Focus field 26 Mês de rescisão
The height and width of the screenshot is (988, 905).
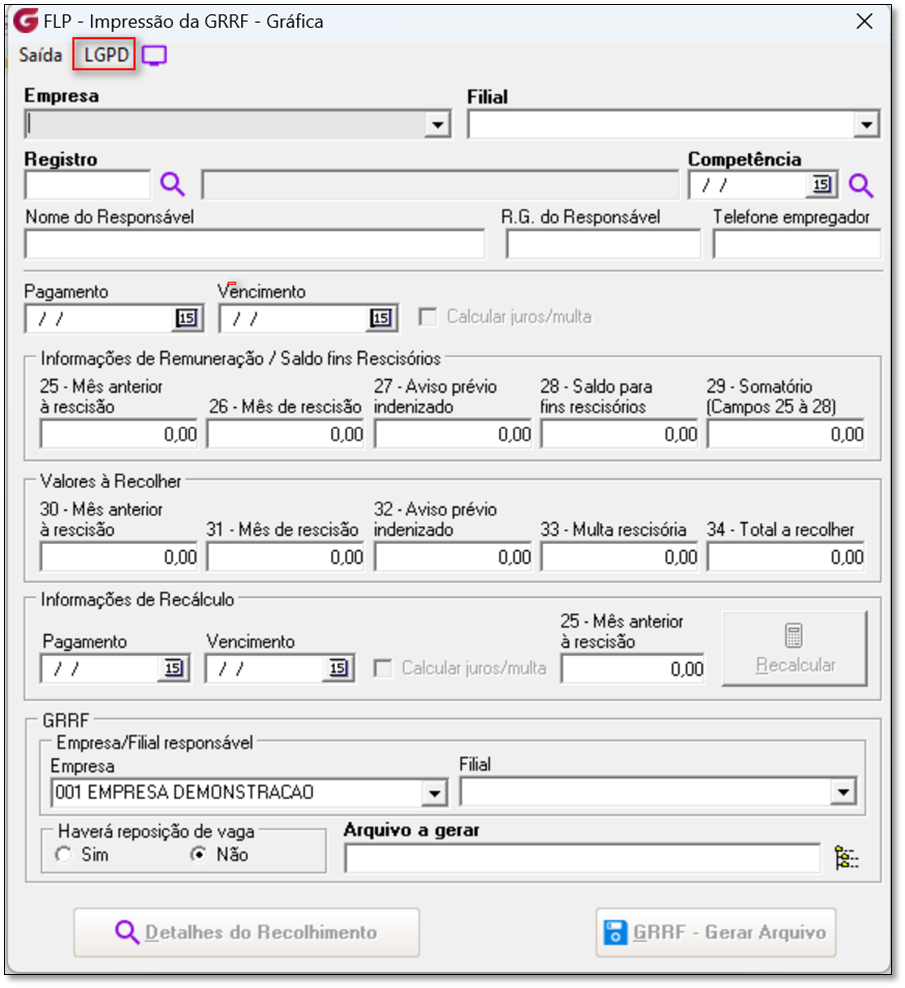pyautogui.click(x=285, y=434)
